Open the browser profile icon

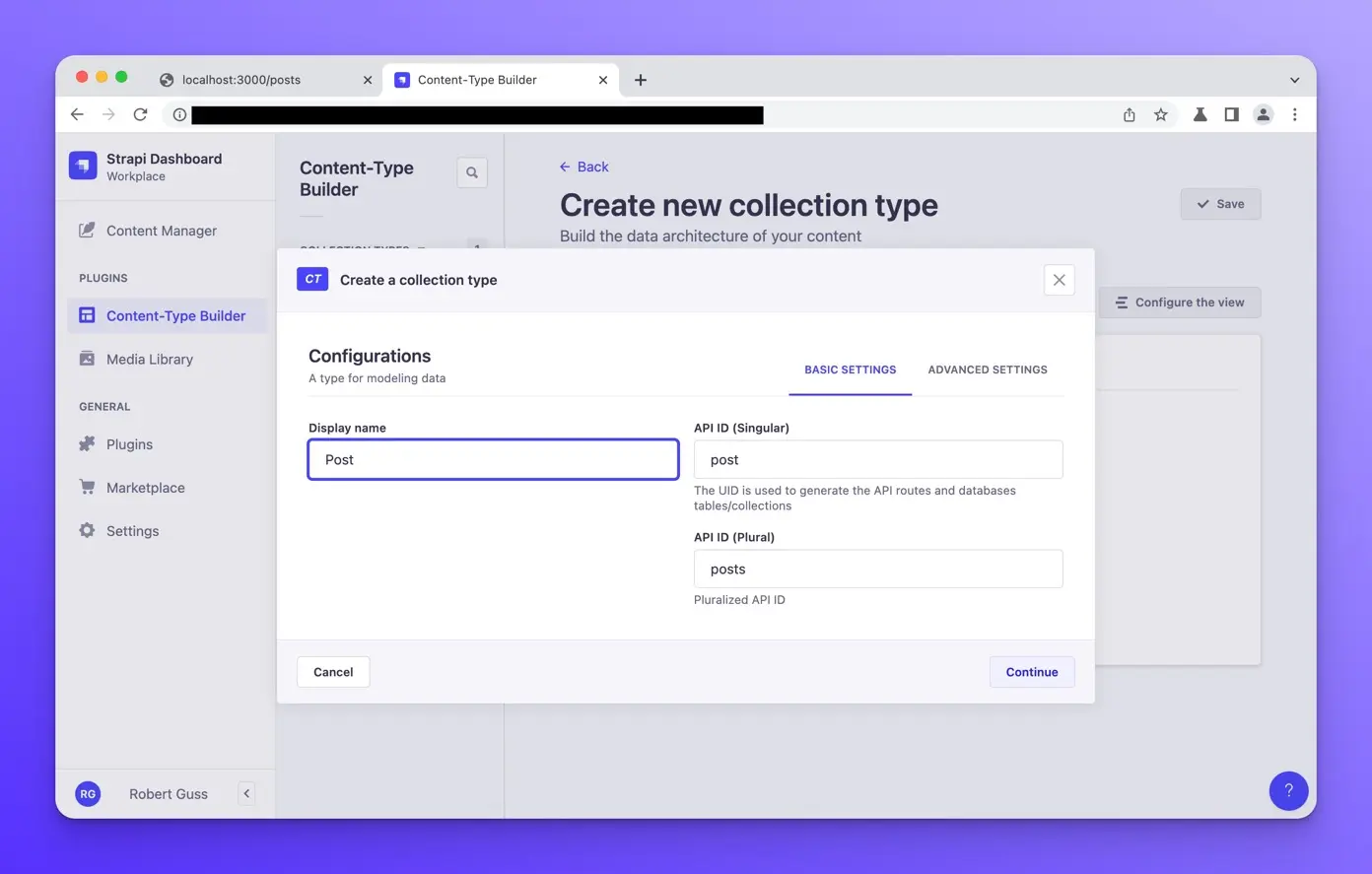[x=1263, y=114]
